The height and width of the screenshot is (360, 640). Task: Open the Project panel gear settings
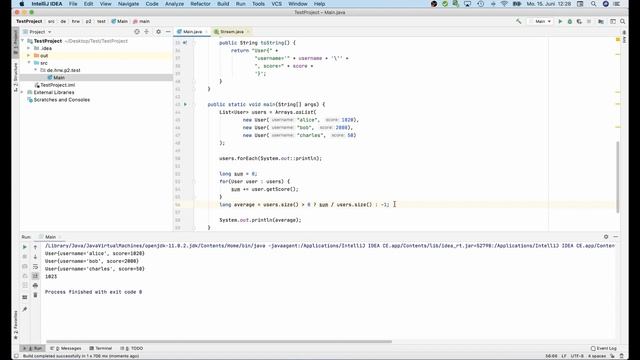coord(158,31)
